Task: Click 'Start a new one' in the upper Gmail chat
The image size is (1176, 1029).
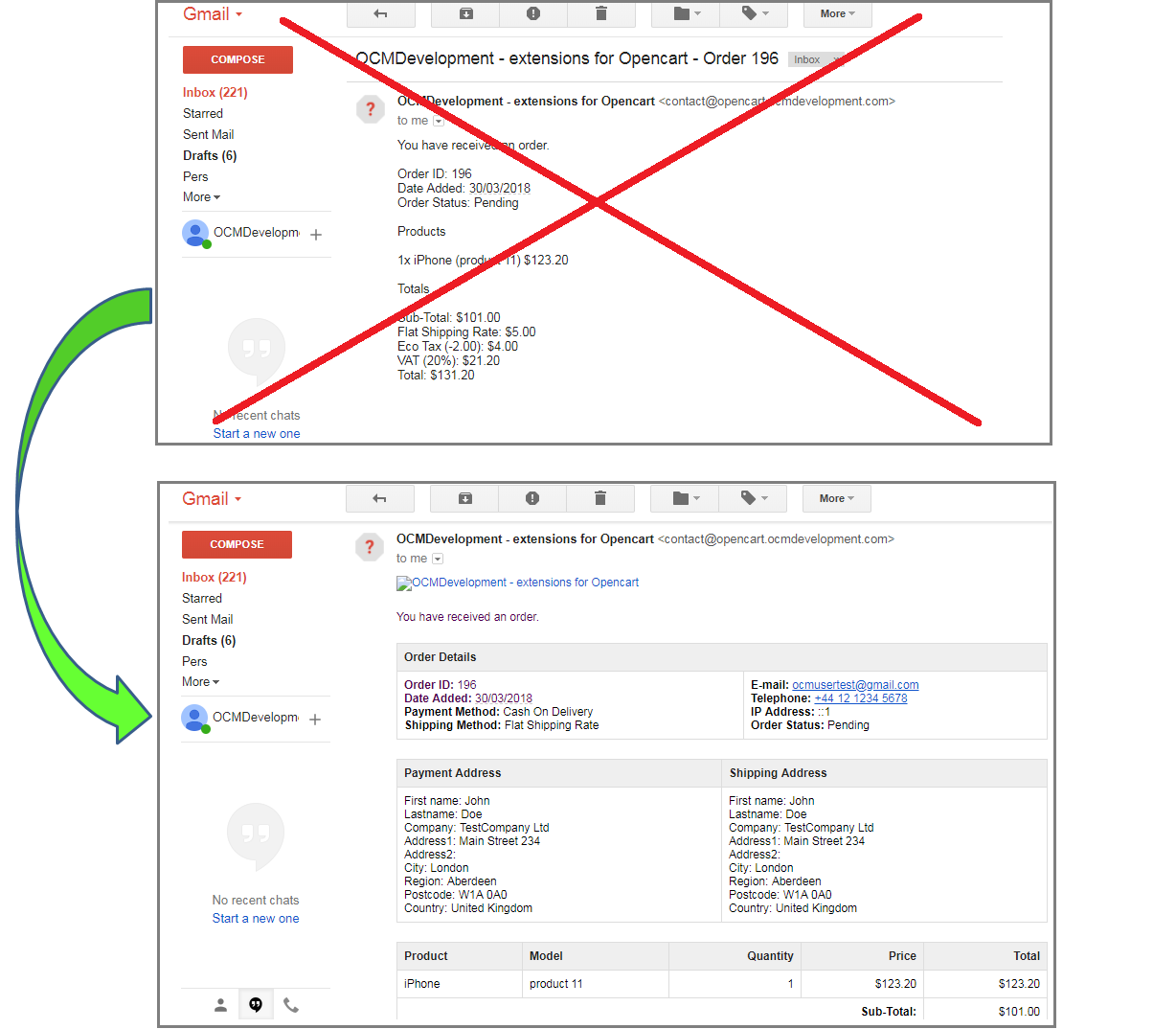Action: (257, 434)
